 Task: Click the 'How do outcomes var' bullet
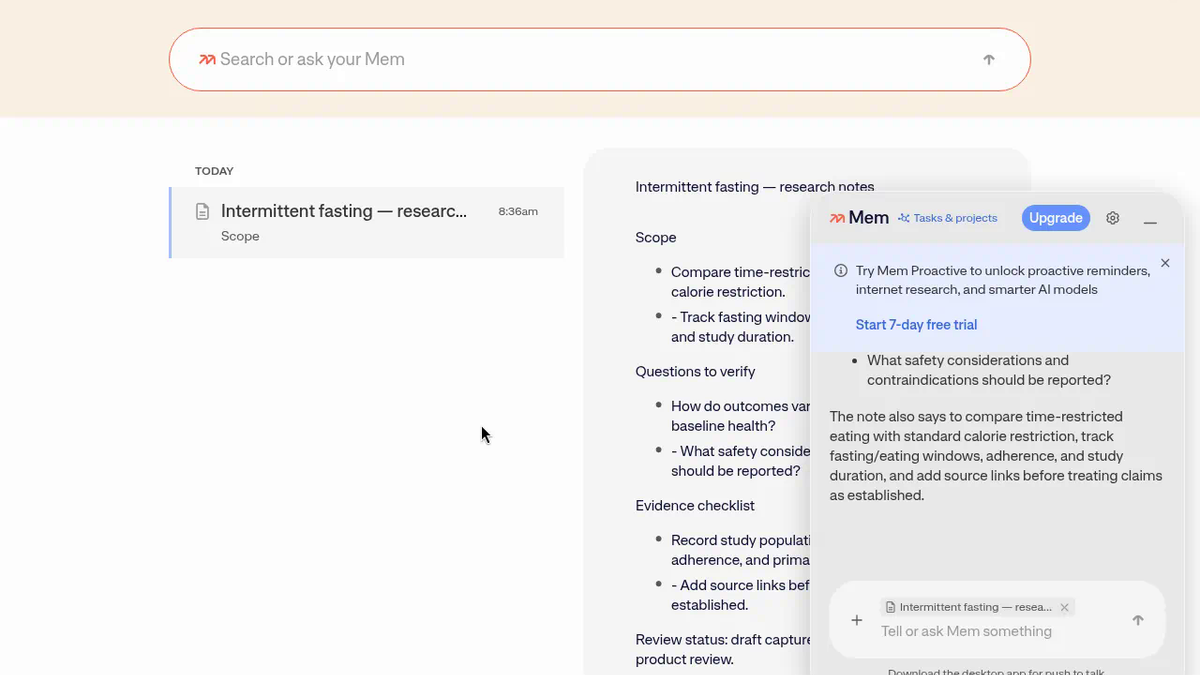click(x=740, y=416)
